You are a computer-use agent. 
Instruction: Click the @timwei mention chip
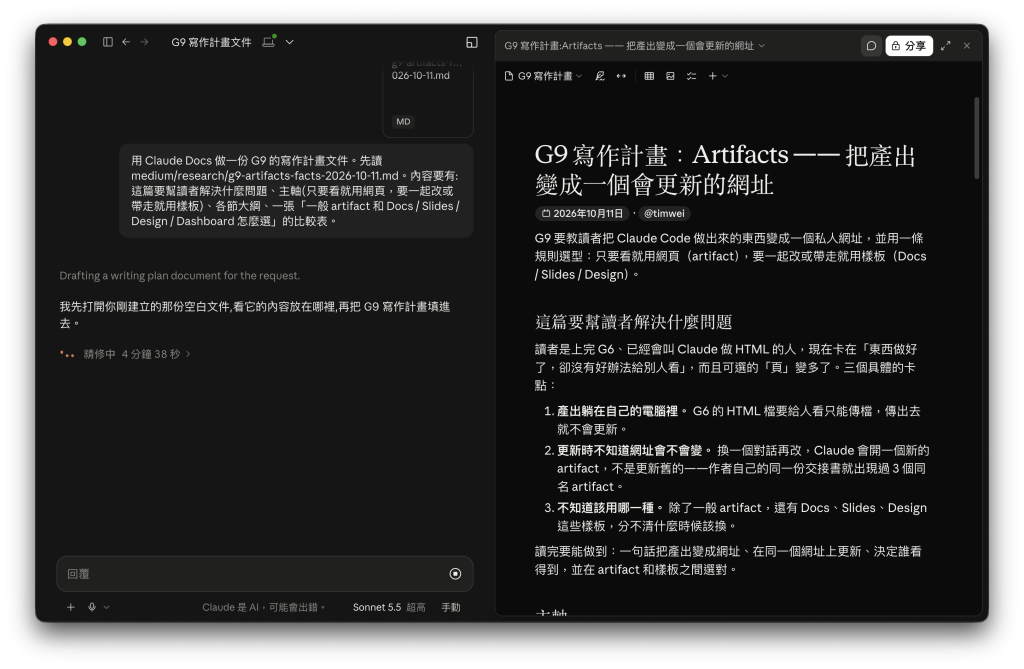point(664,214)
